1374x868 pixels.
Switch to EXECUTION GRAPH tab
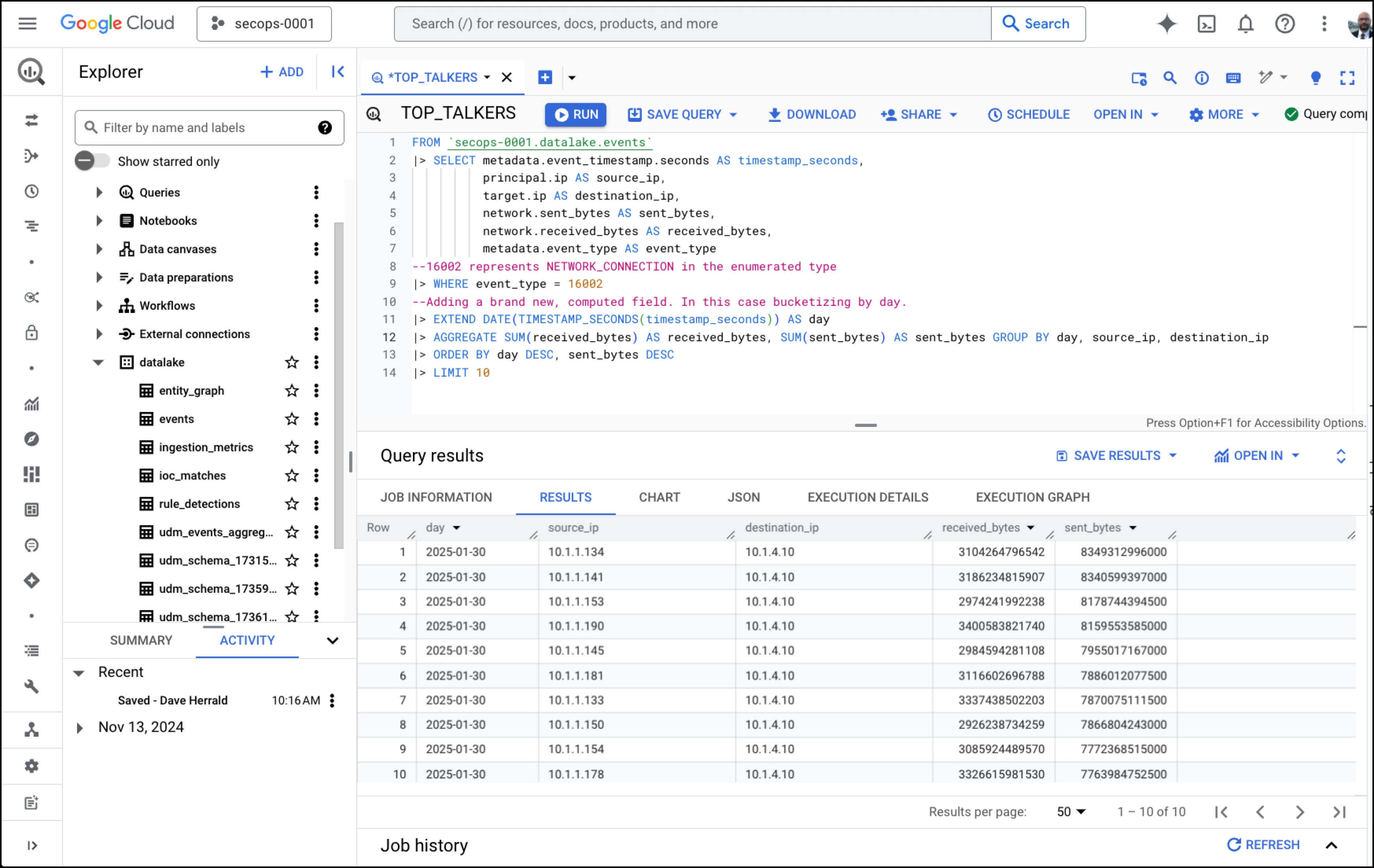1032,497
